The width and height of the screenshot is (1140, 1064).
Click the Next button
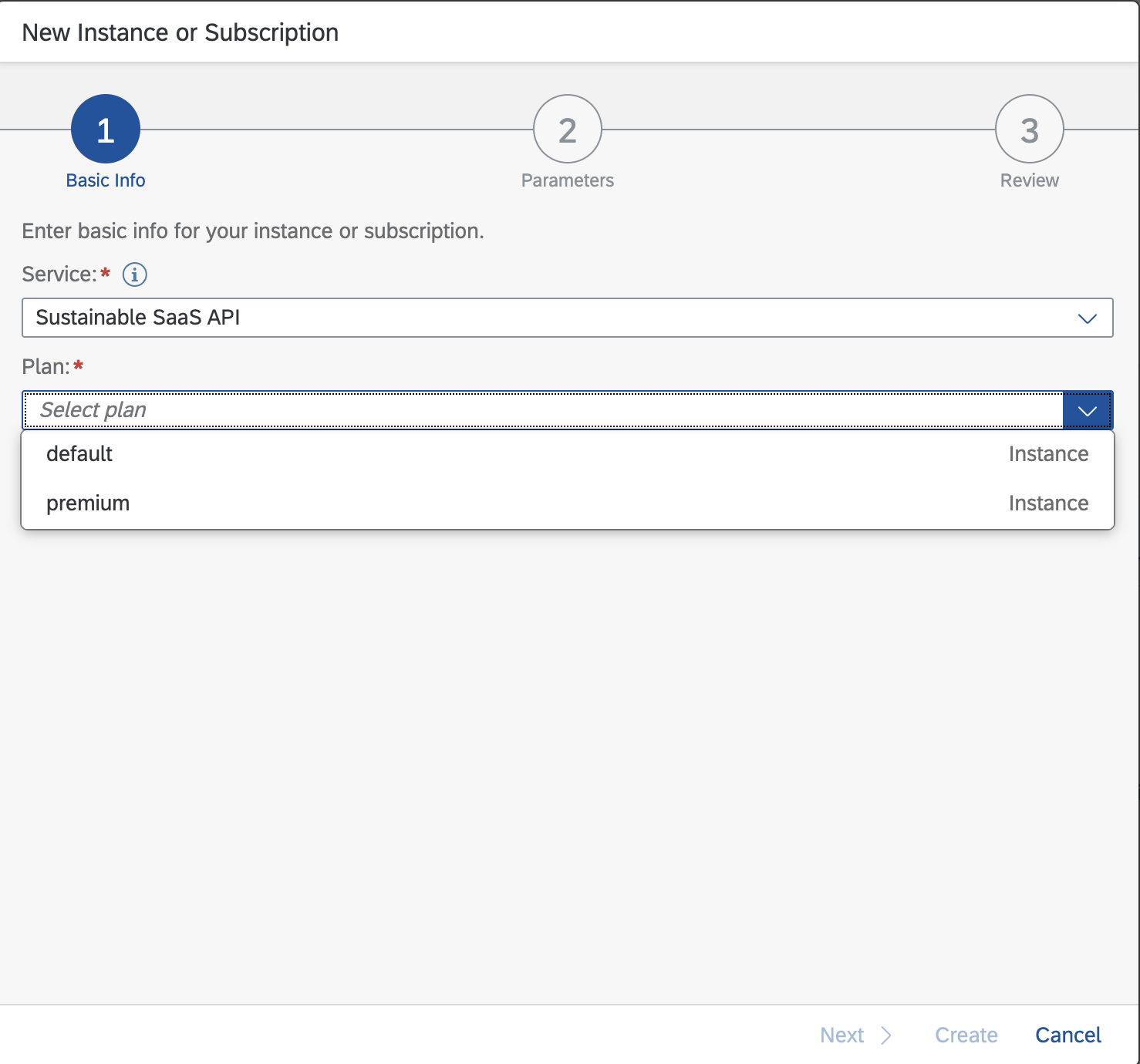(855, 1035)
